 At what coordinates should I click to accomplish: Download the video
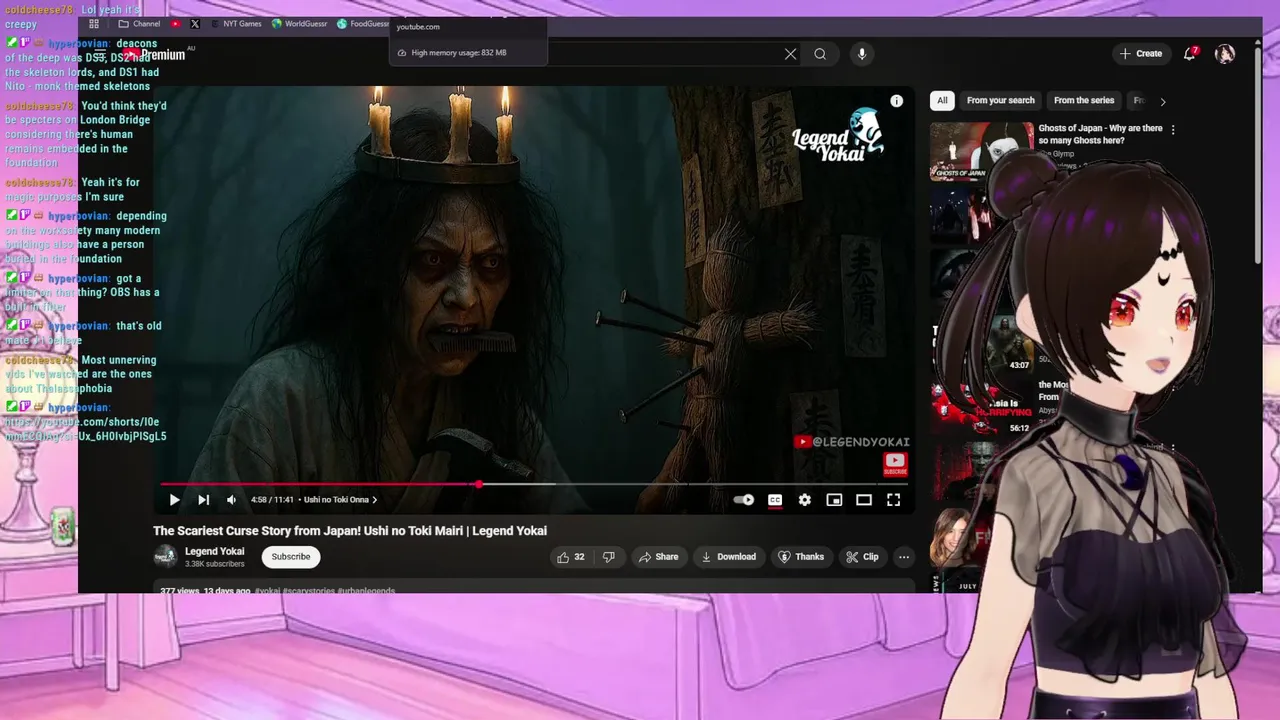click(728, 557)
